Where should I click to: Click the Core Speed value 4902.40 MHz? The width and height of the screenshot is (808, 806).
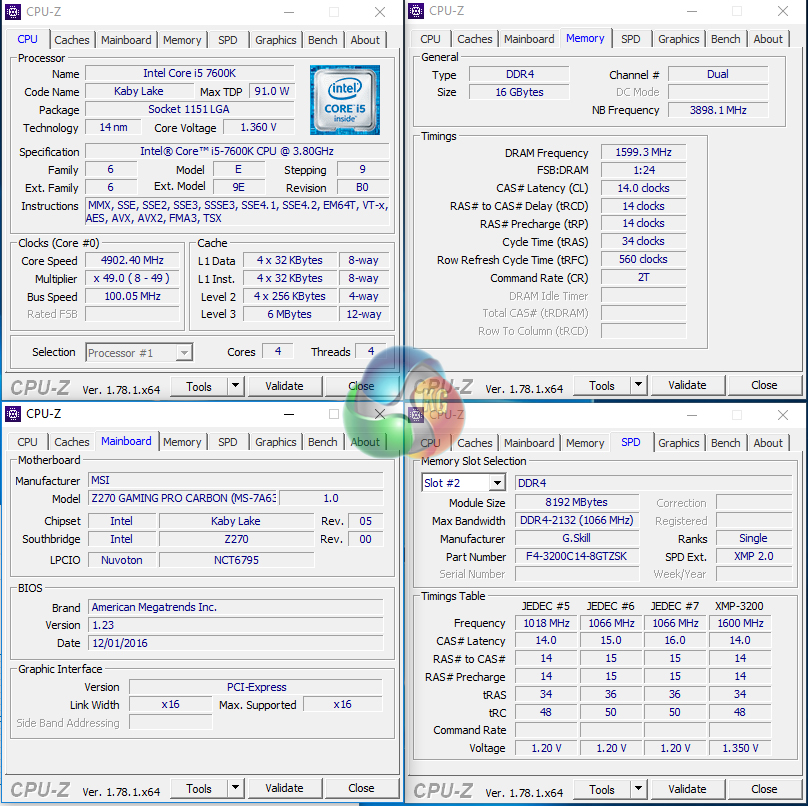[133, 260]
